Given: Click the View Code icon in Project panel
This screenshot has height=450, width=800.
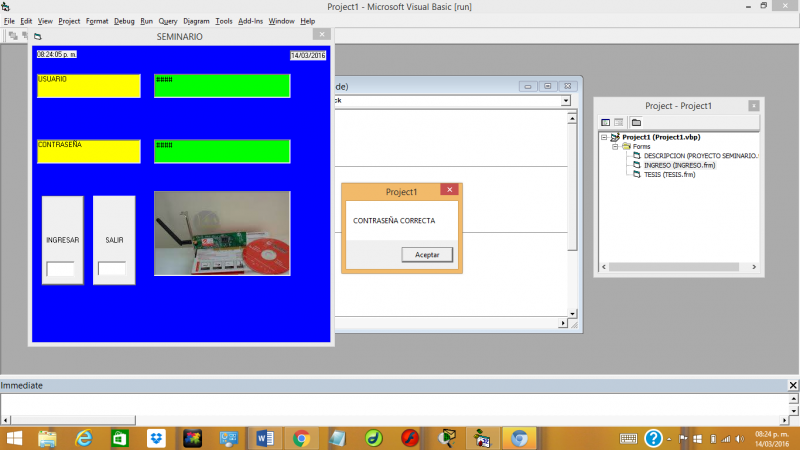Looking at the screenshot, I should [x=606, y=122].
